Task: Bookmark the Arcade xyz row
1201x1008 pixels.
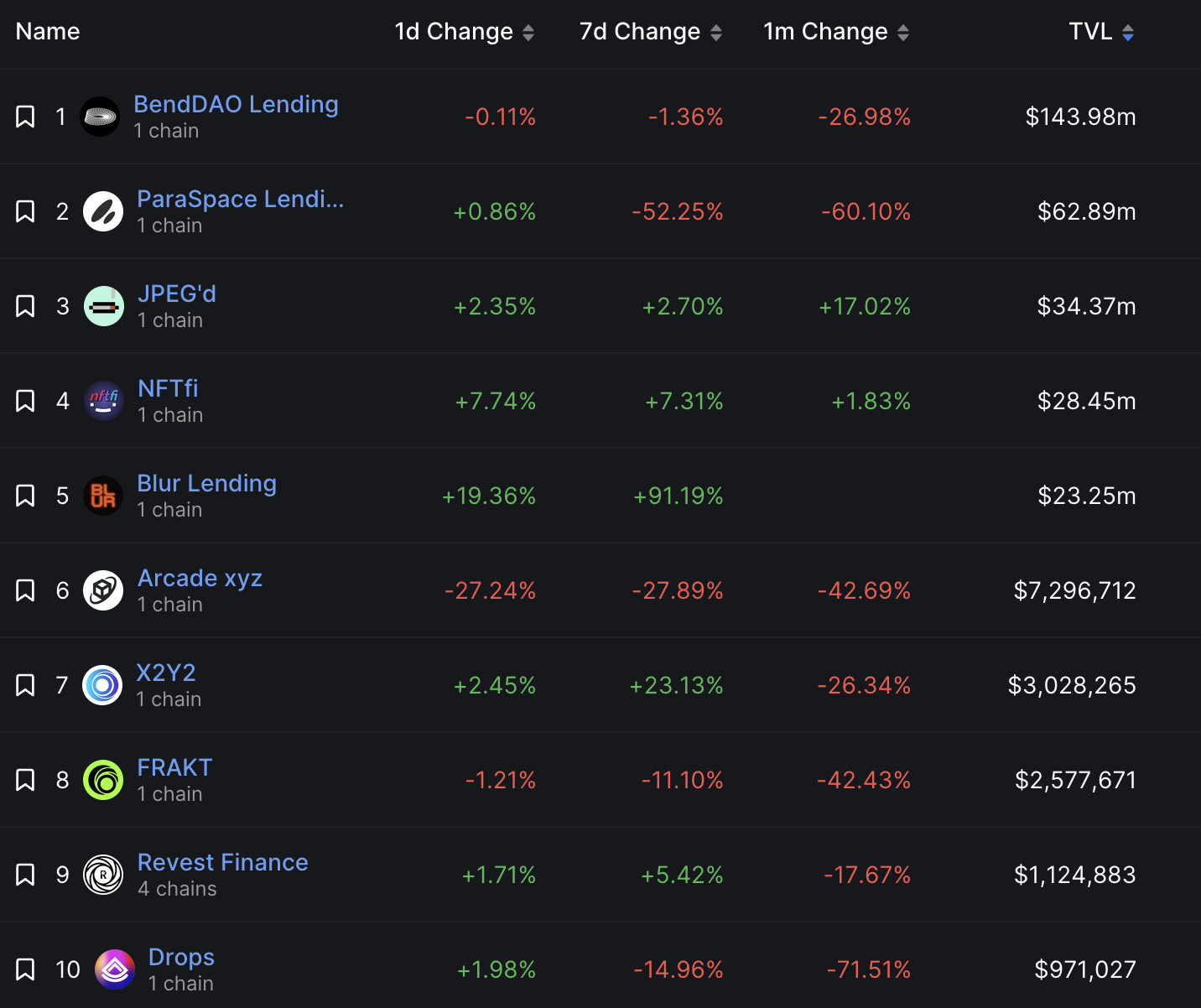Action: (x=25, y=590)
